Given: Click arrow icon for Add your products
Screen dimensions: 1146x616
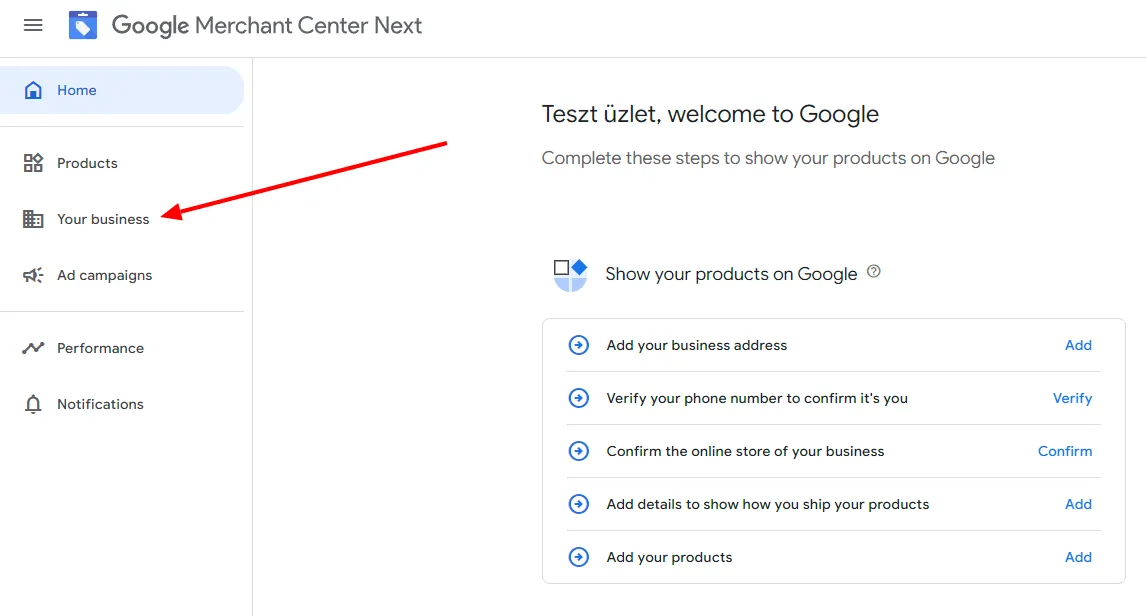Looking at the screenshot, I should coord(579,557).
